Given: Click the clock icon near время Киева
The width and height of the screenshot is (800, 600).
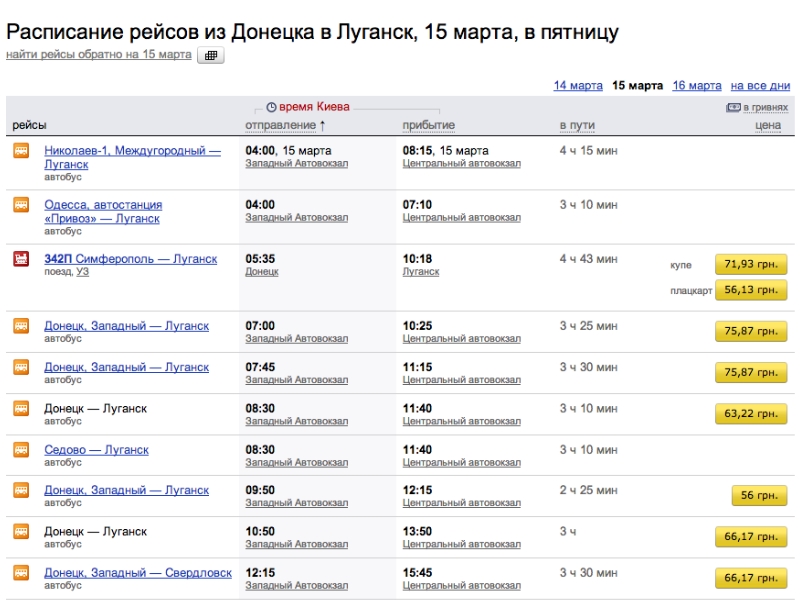Looking at the screenshot, I should tap(271, 107).
